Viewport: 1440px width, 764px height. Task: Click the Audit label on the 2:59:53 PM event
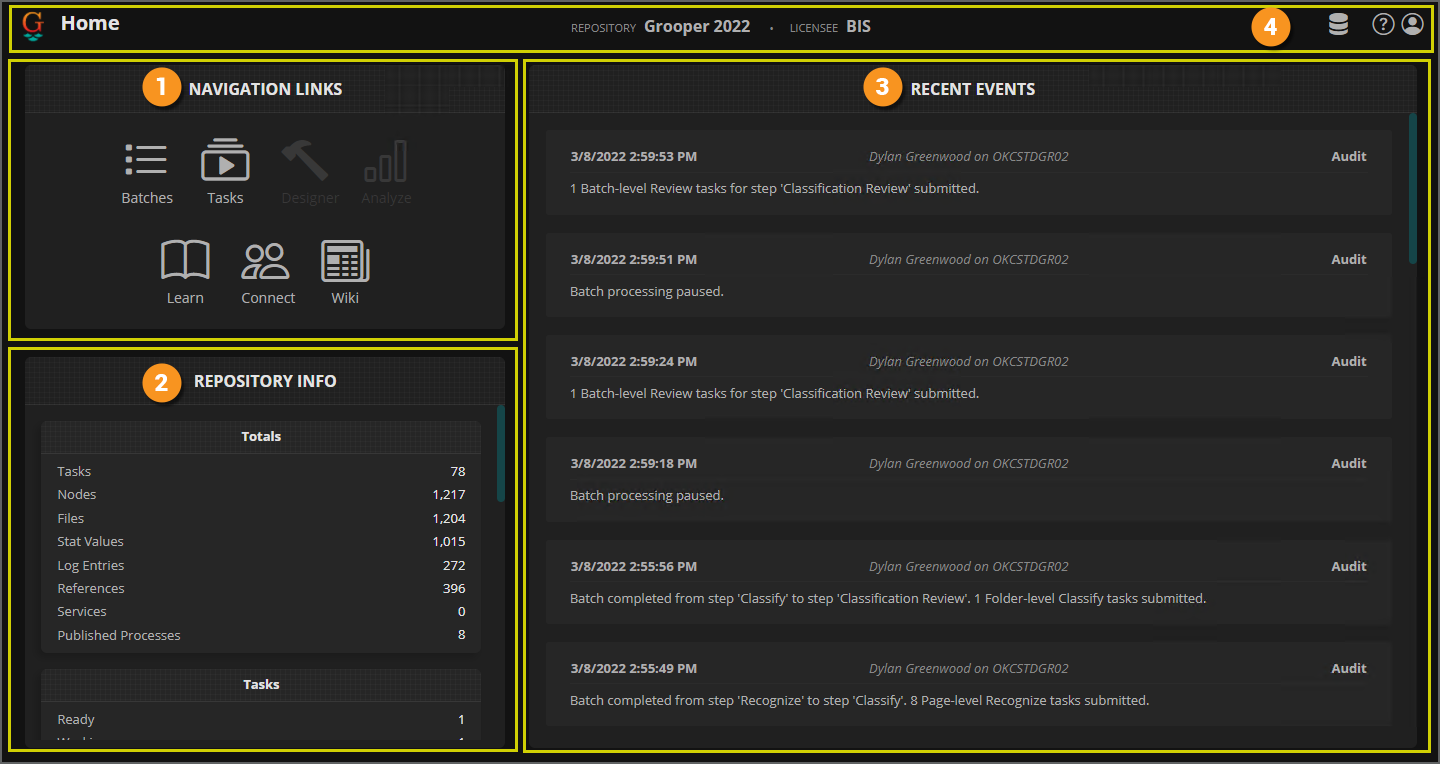click(x=1348, y=157)
